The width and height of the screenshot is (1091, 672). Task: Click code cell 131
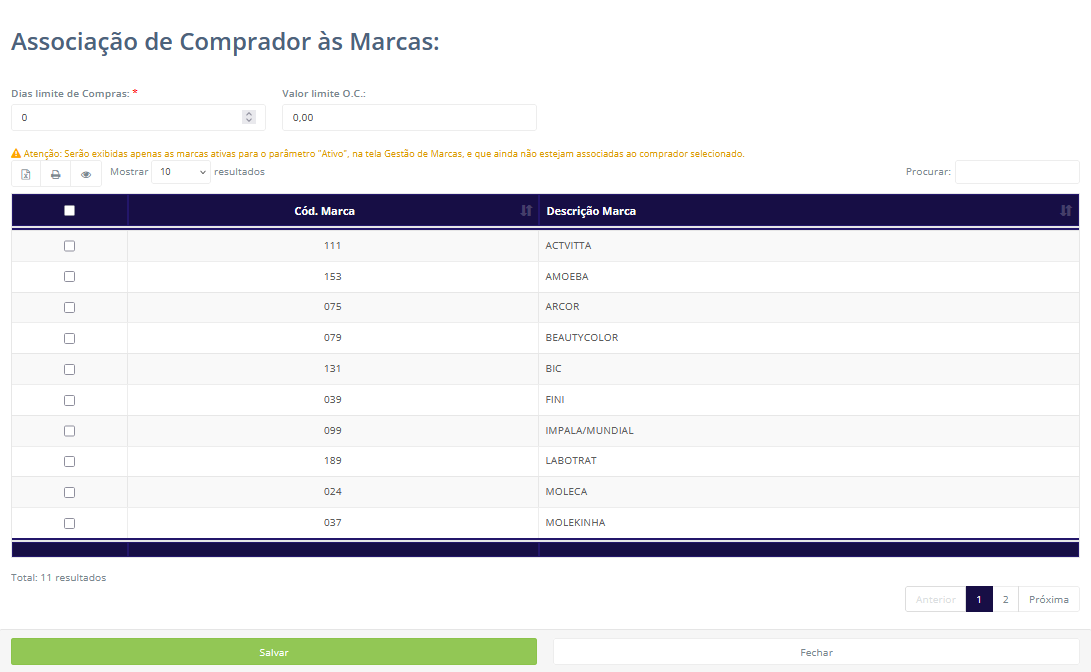[x=333, y=369]
